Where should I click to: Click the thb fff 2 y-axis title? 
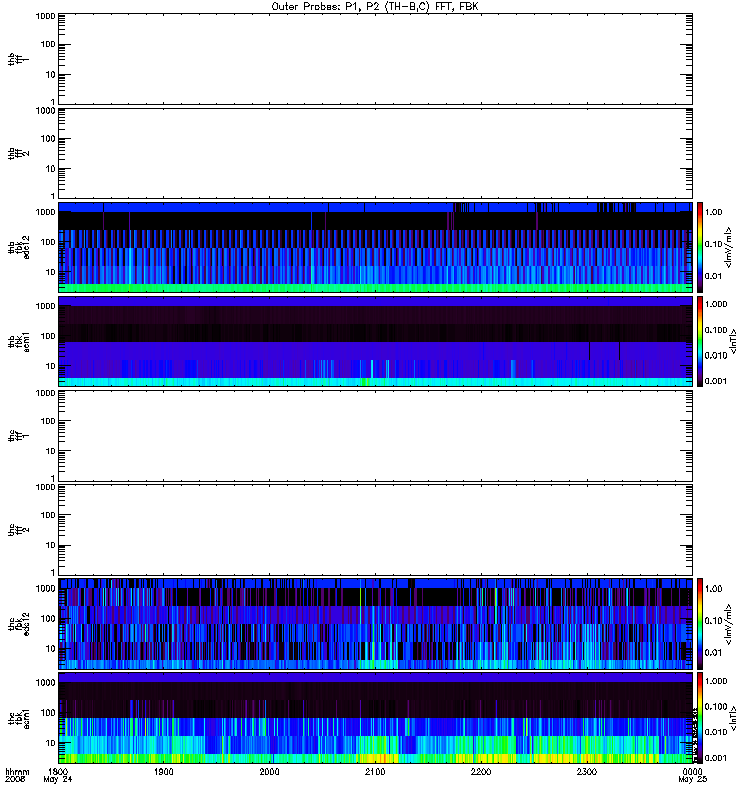pyautogui.click(x=18, y=154)
